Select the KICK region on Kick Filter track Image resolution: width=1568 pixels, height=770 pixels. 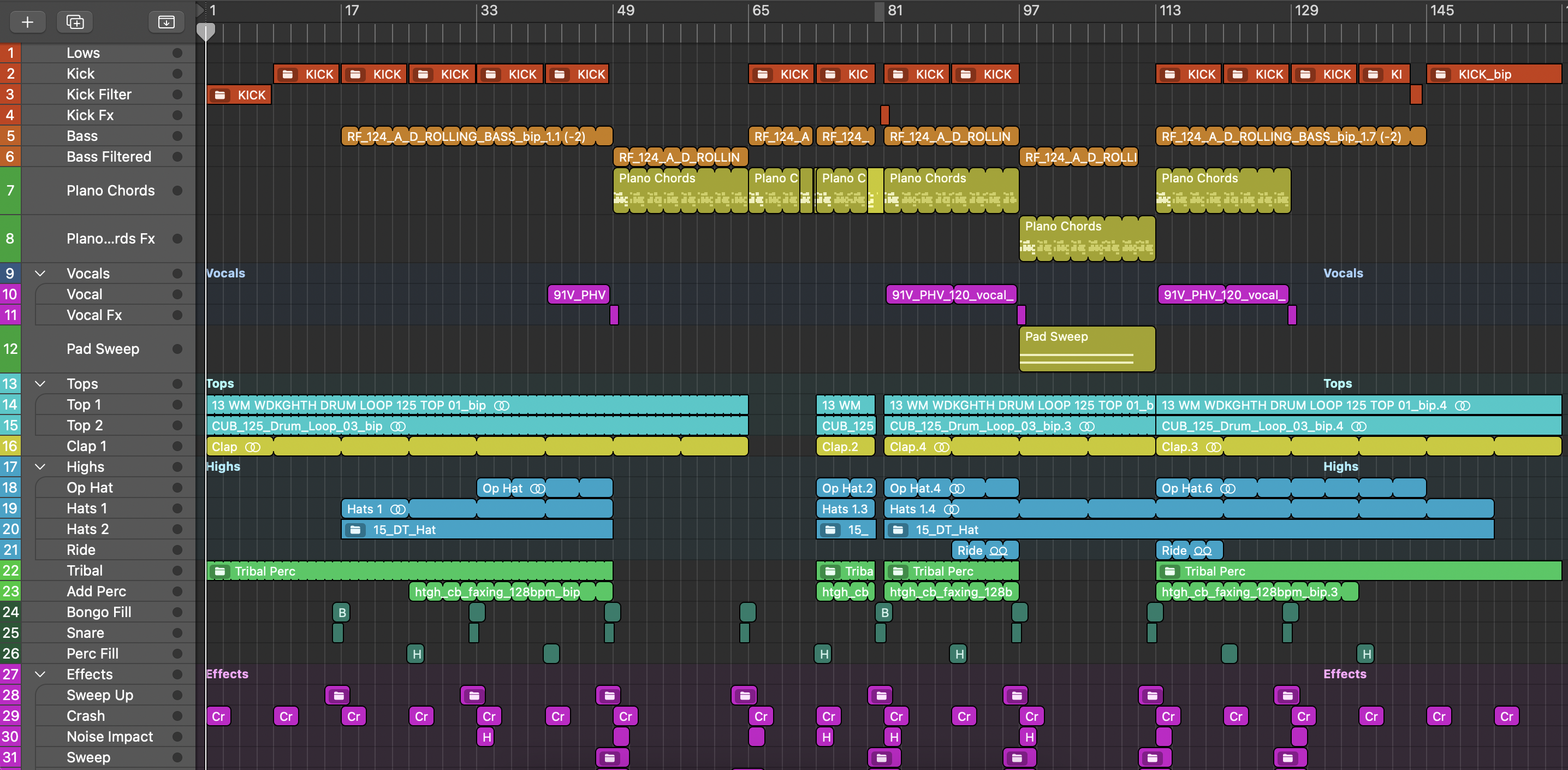[x=239, y=95]
